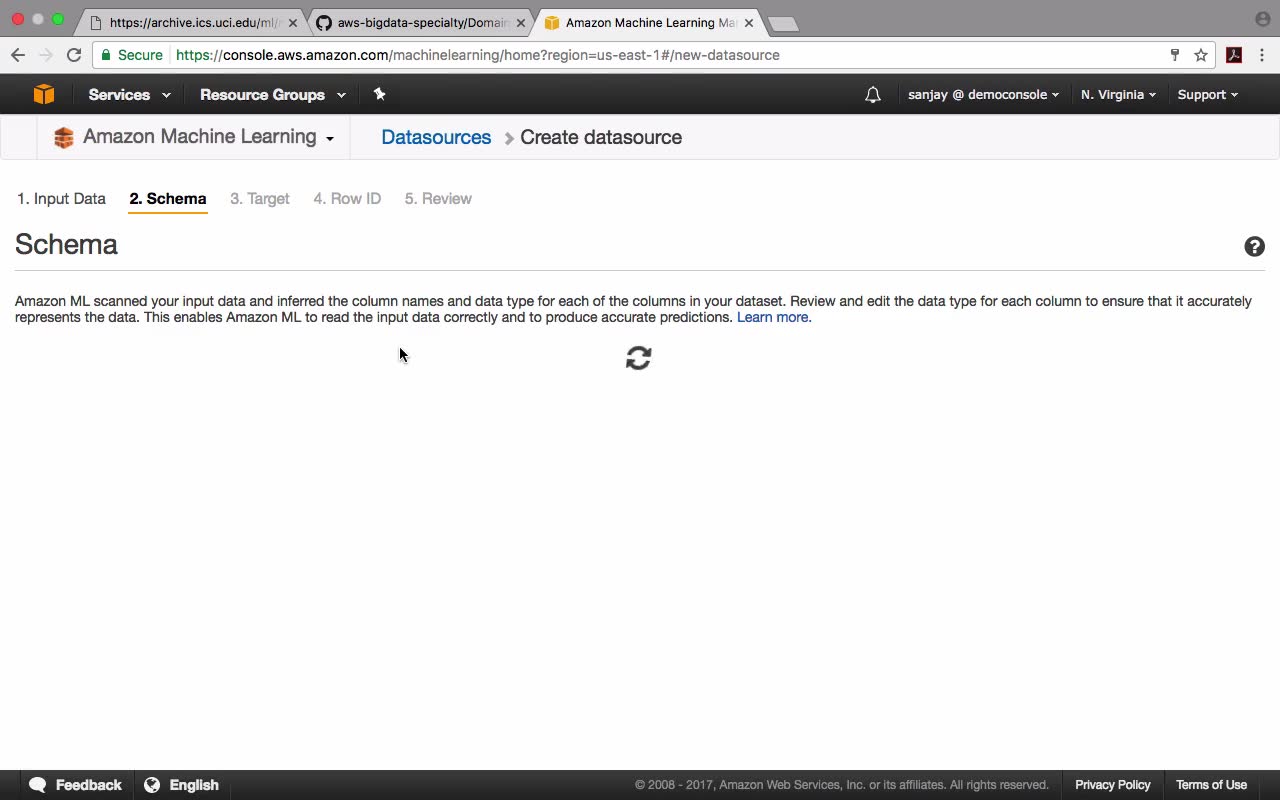Image resolution: width=1280 pixels, height=800 pixels.
Task: Click the Schema help question mark icon
Action: click(1254, 247)
